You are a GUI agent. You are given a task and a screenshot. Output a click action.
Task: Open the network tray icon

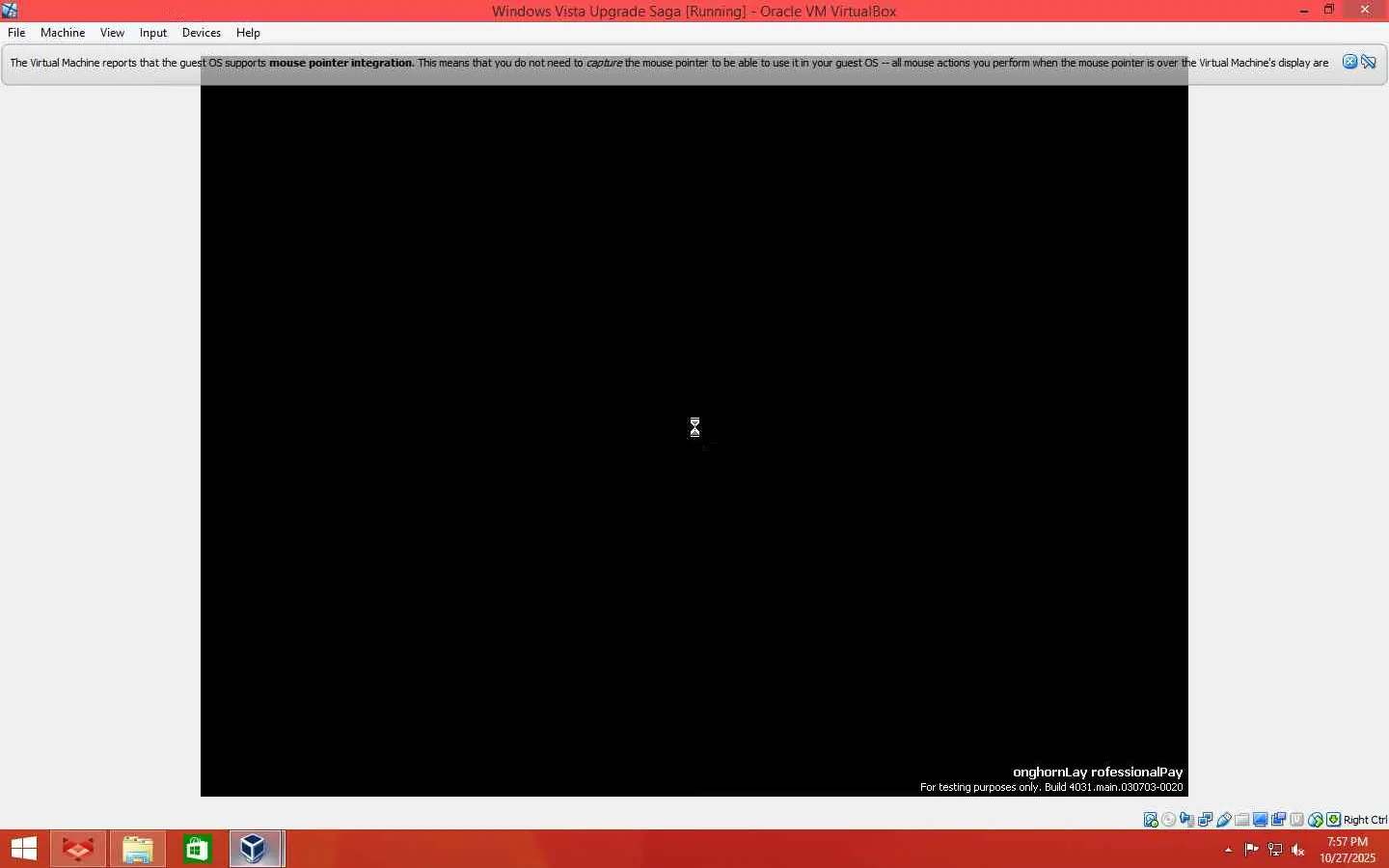point(1274,850)
